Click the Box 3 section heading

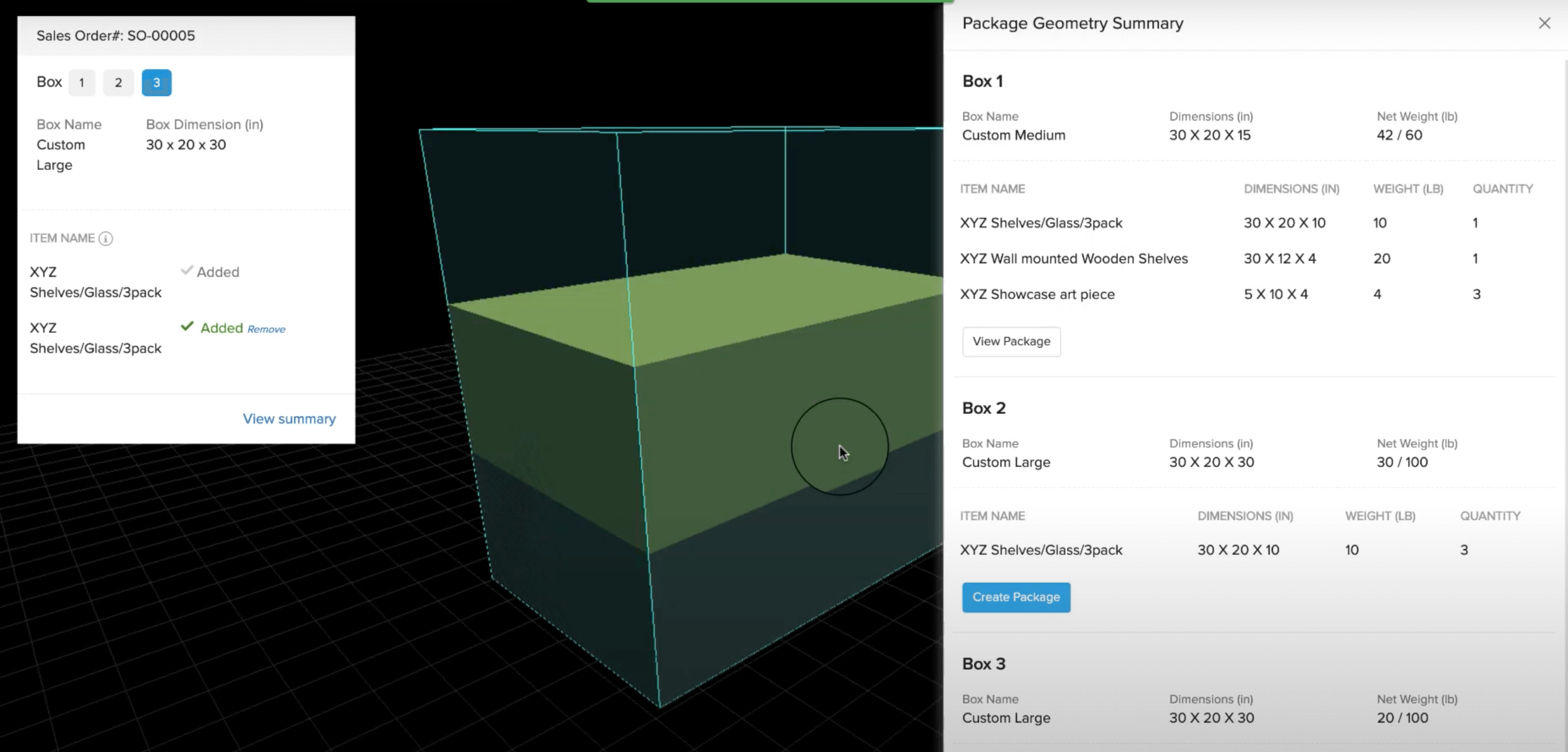click(x=983, y=664)
